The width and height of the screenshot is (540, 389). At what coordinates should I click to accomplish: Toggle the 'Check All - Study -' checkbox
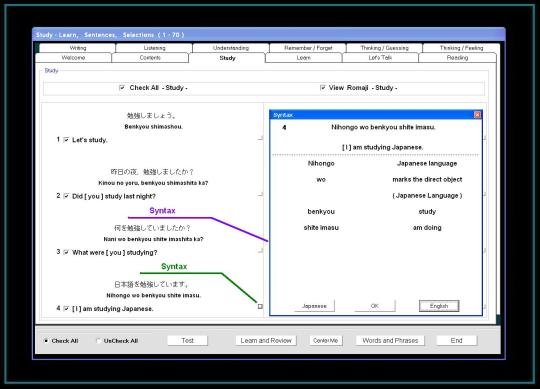click(122, 88)
